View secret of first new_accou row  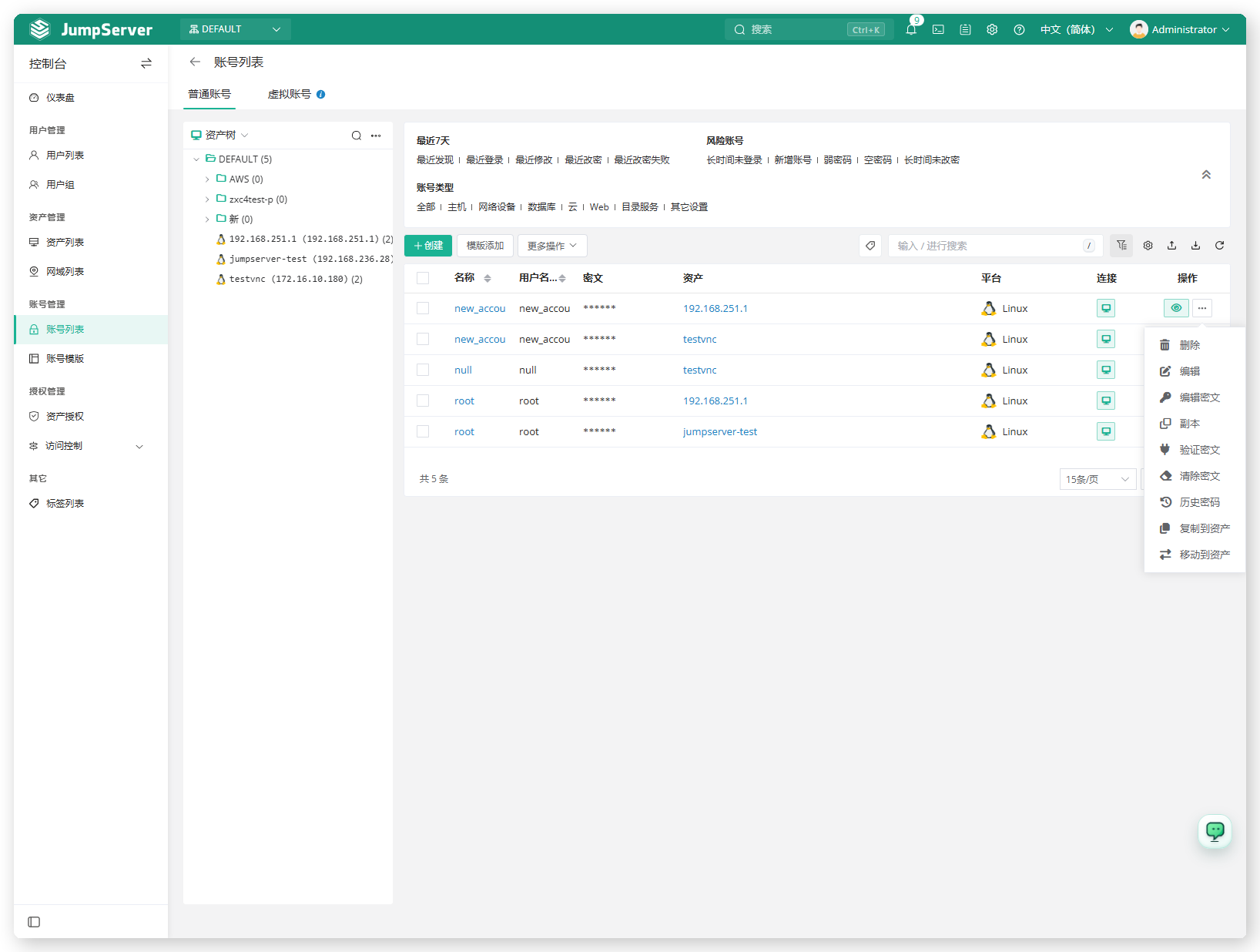1176,308
